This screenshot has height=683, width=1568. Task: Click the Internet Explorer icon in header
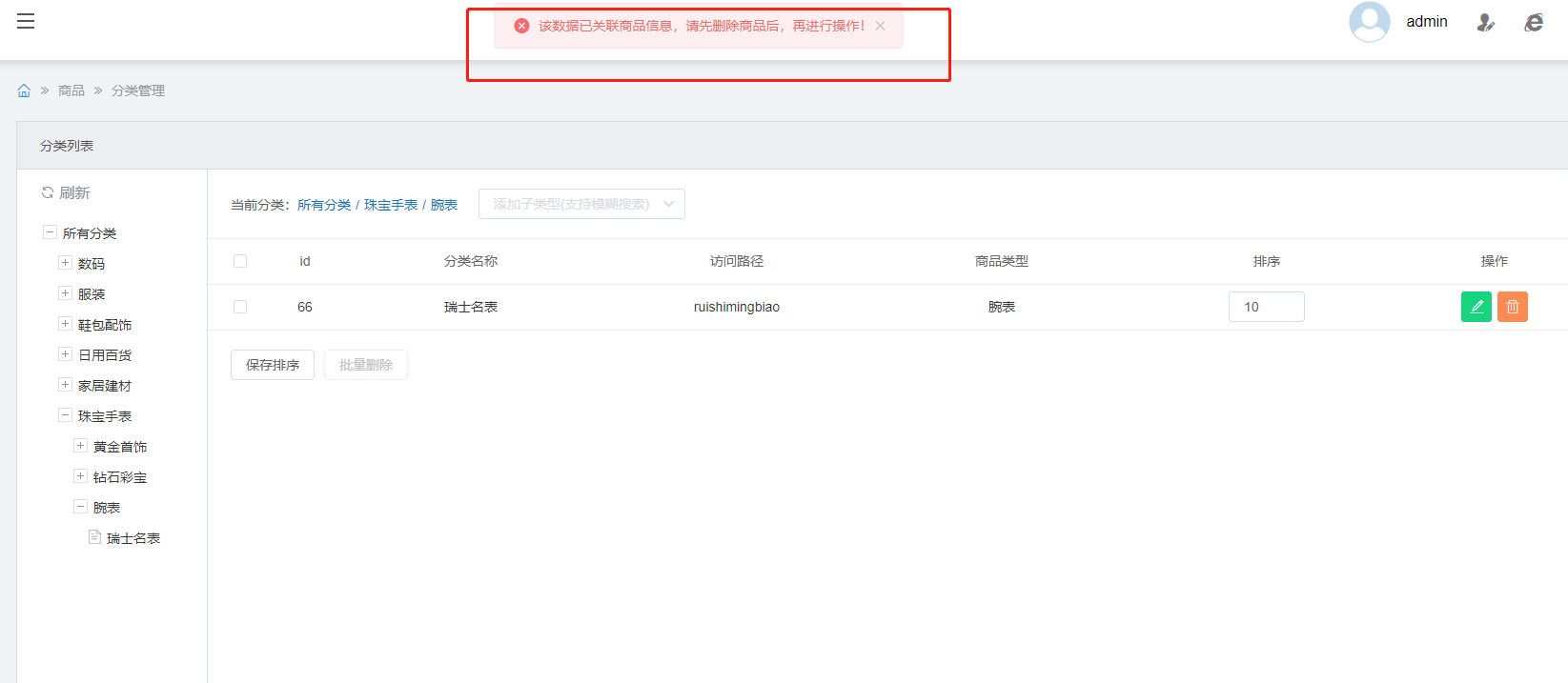pyautogui.click(x=1534, y=22)
